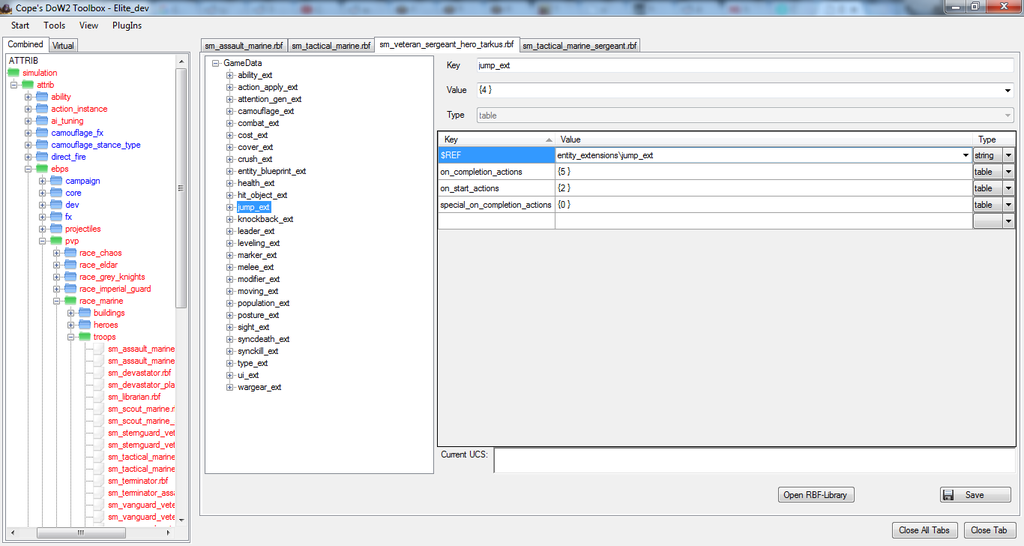Click the campaign folder icon
Image resolution: width=1024 pixels, height=546 pixels.
coord(56,181)
